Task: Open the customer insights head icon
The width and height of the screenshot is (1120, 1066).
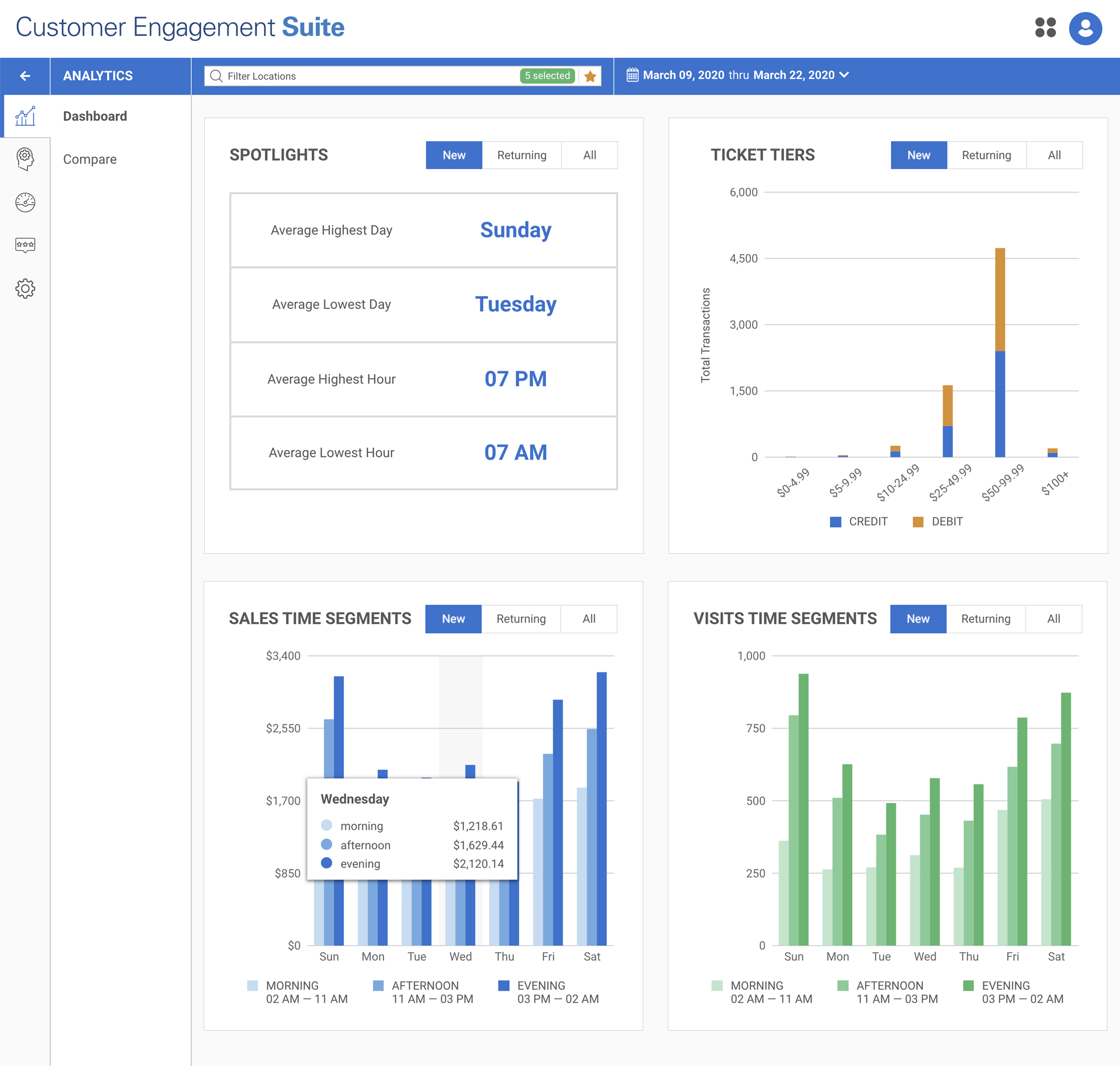Action: [x=25, y=159]
